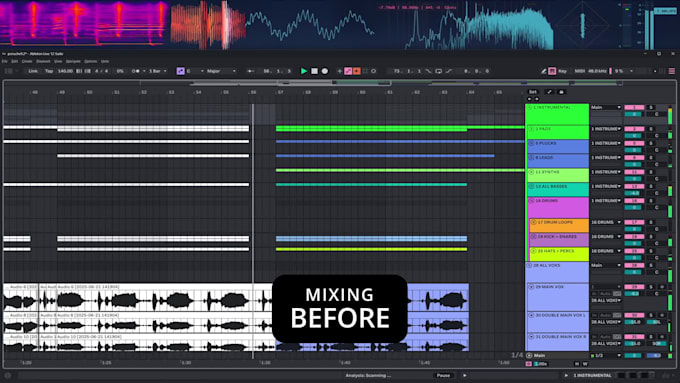This screenshot has width=680, height=383.
Task: Start playback with the green Play button
Action: [304, 71]
